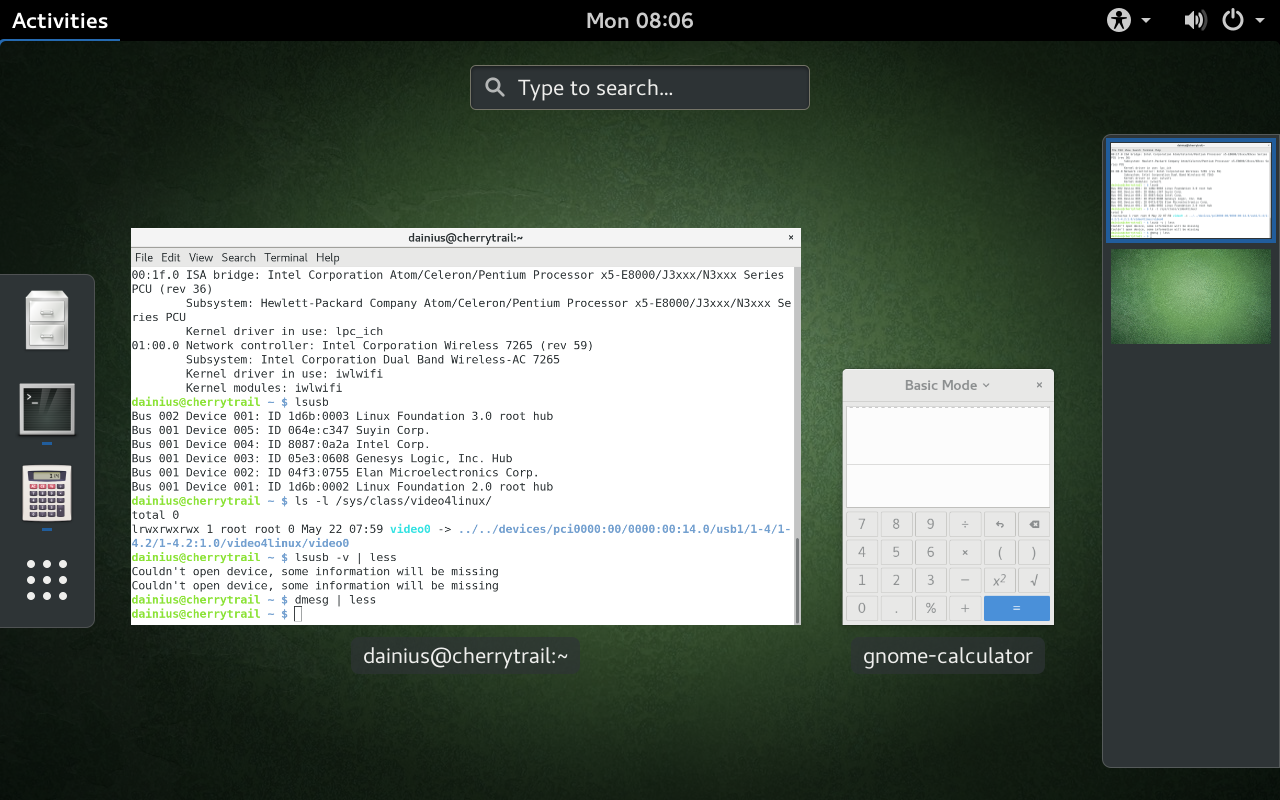Launch Terminal from the dash

pyautogui.click(x=47, y=409)
